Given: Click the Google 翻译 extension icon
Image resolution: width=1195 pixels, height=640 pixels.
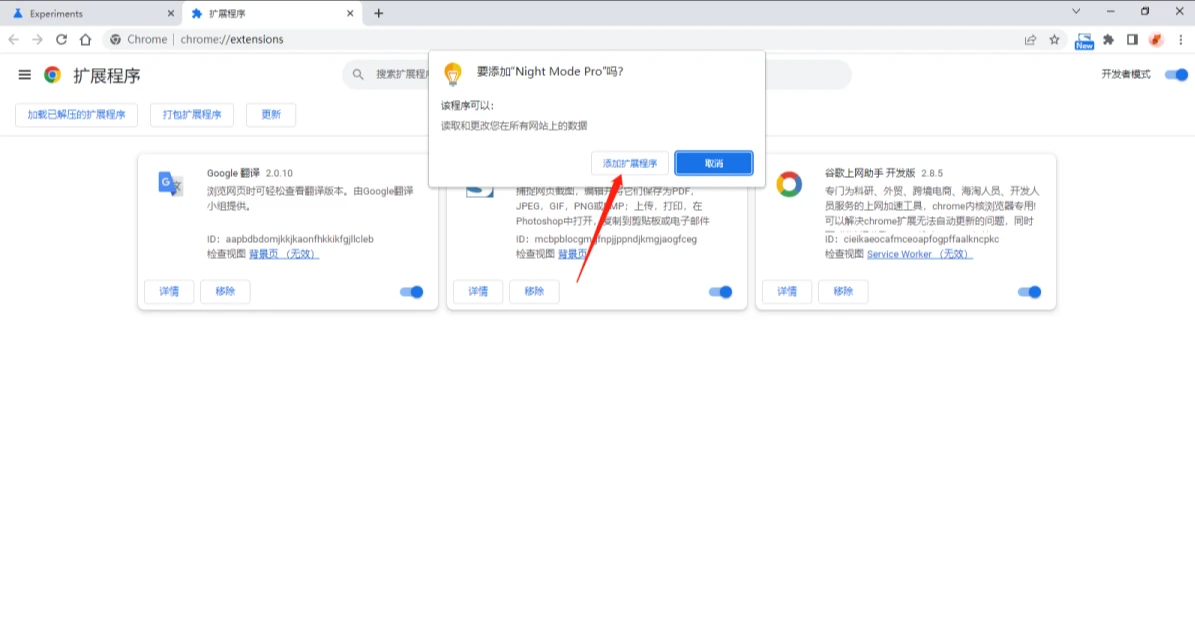Looking at the screenshot, I should pyautogui.click(x=170, y=184).
